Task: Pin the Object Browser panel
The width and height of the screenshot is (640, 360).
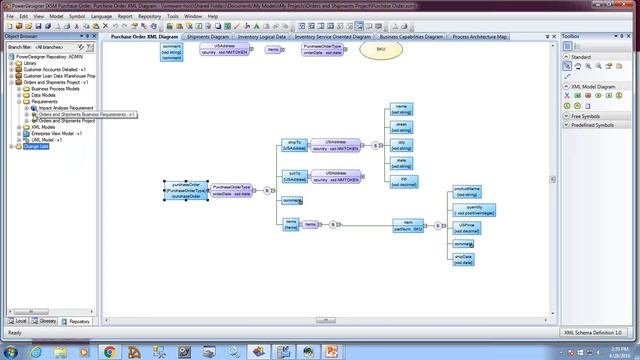Action: (x=87, y=36)
